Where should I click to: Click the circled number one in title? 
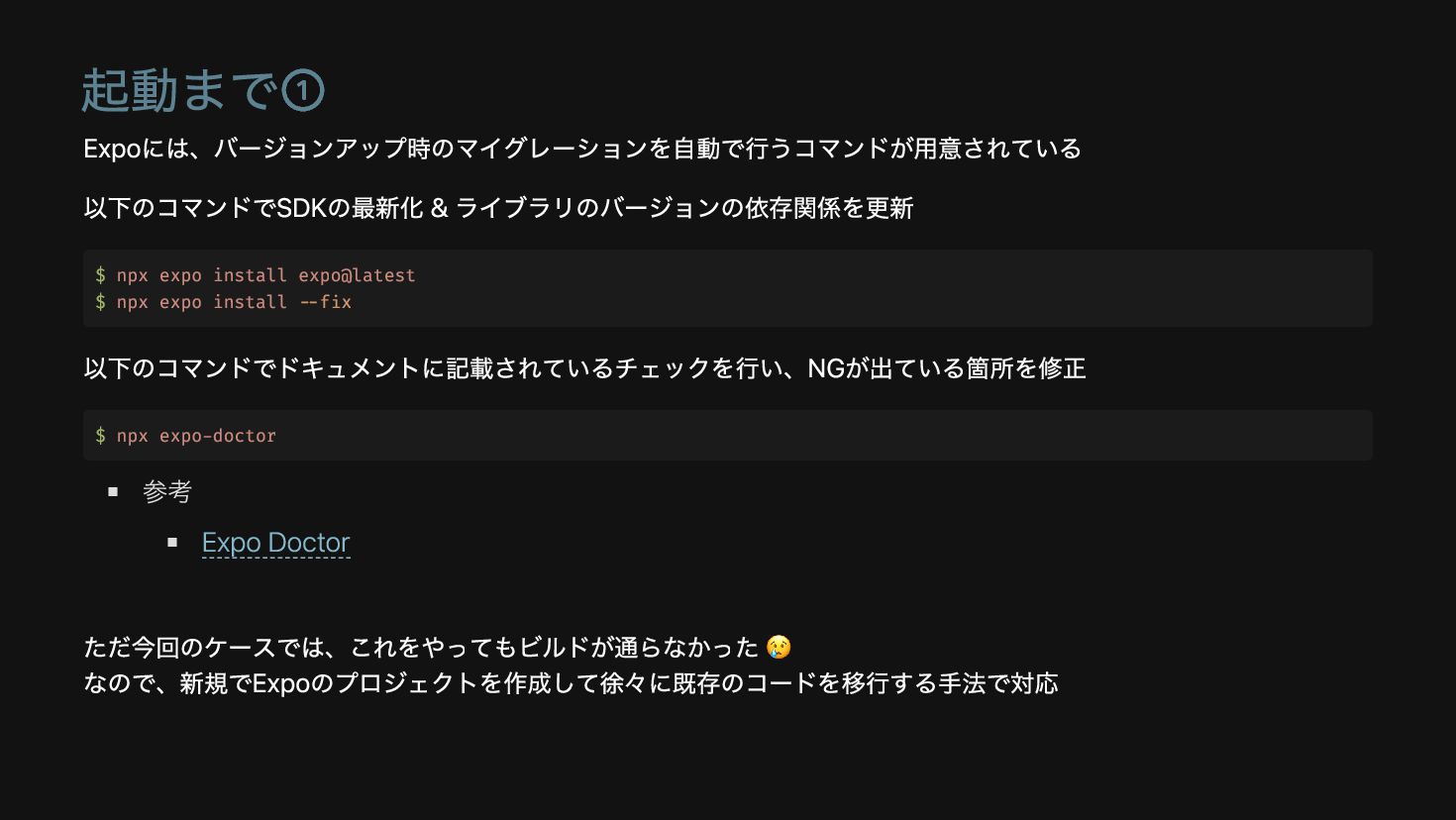click(x=303, y=91)
